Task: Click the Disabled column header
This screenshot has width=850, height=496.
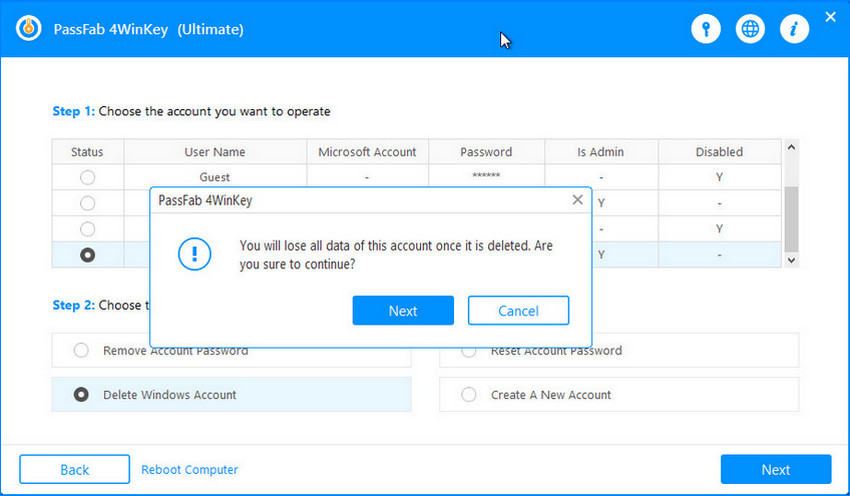Action: pyautogui.click(x=719, y=152)
